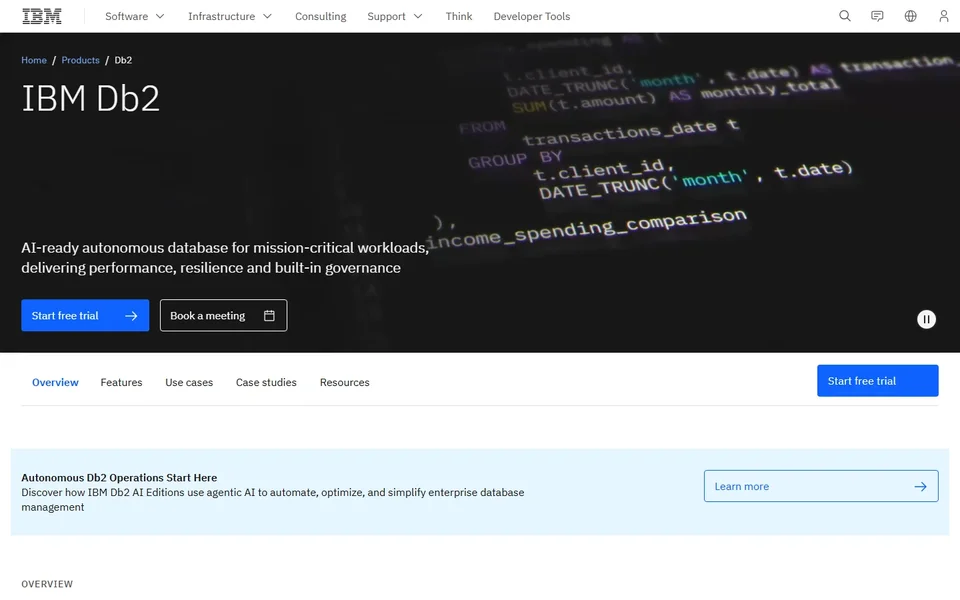
Task: Expand the Support menu
Action: [x=394, y=17]
